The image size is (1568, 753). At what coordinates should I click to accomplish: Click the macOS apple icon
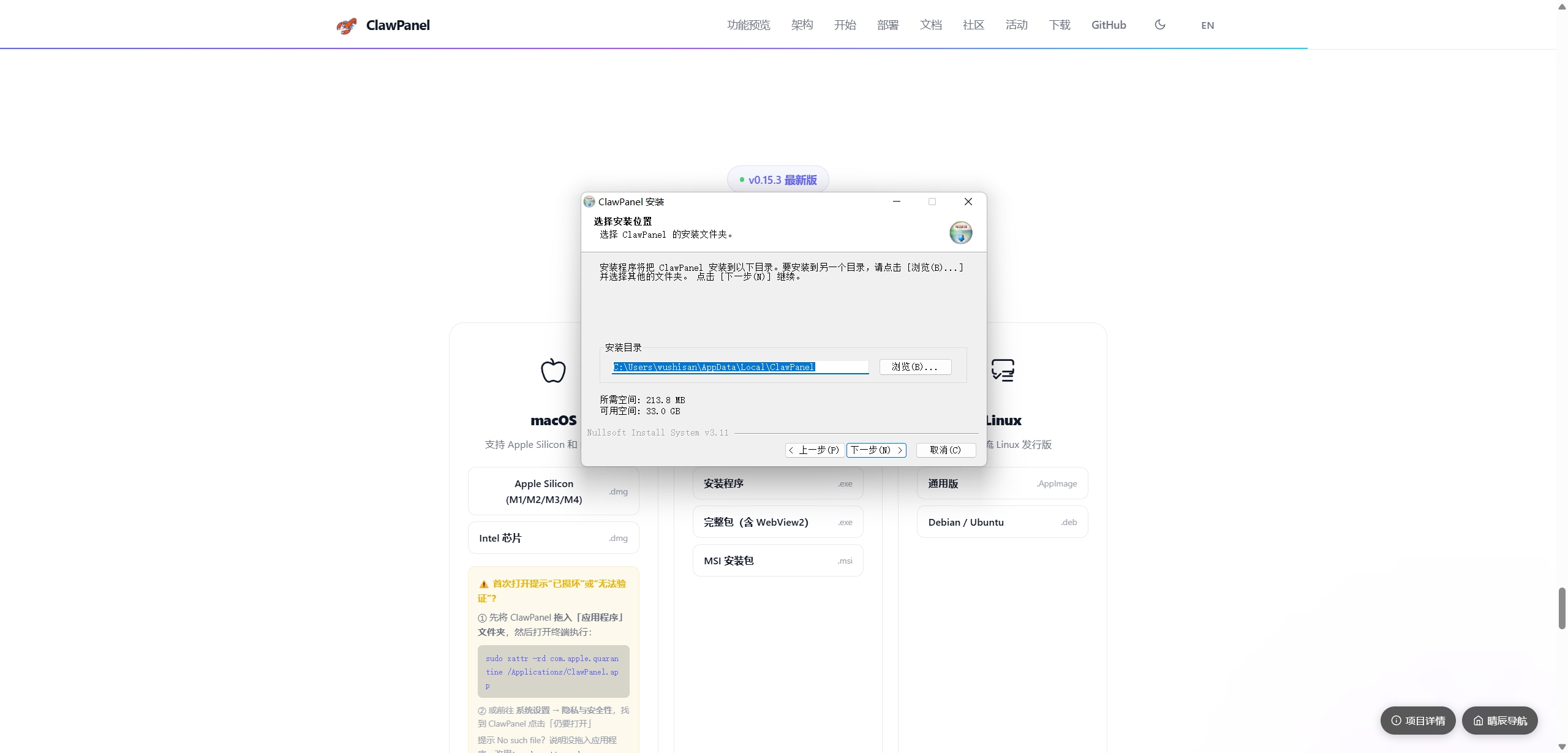point(553,370)
